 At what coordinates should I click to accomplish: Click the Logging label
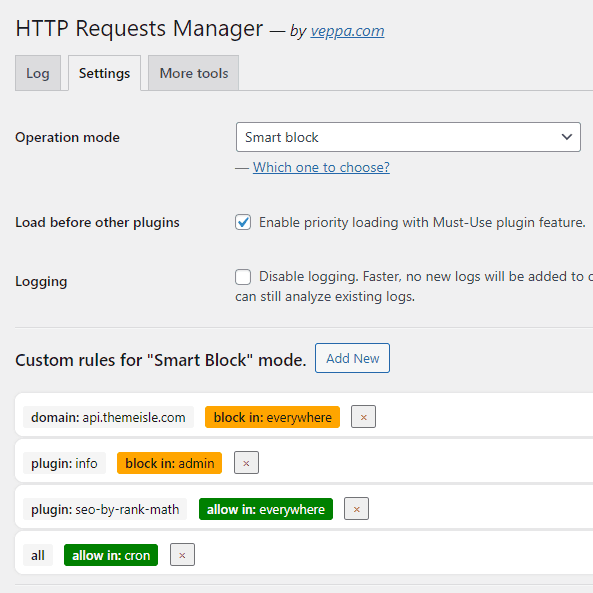pyautogui.click(x=41, y=281)
